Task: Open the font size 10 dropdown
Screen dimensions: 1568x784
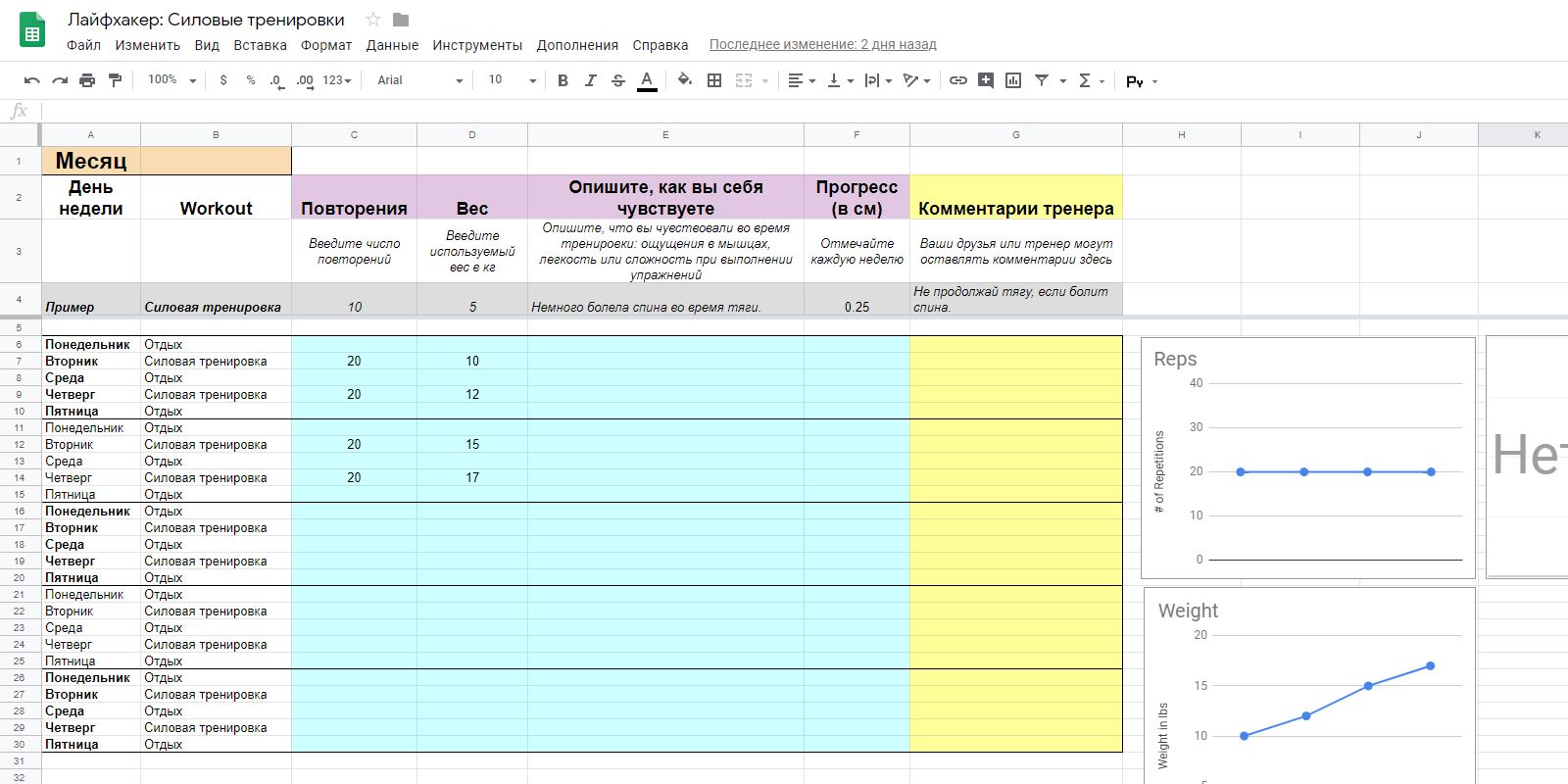Action: (513, 80)
